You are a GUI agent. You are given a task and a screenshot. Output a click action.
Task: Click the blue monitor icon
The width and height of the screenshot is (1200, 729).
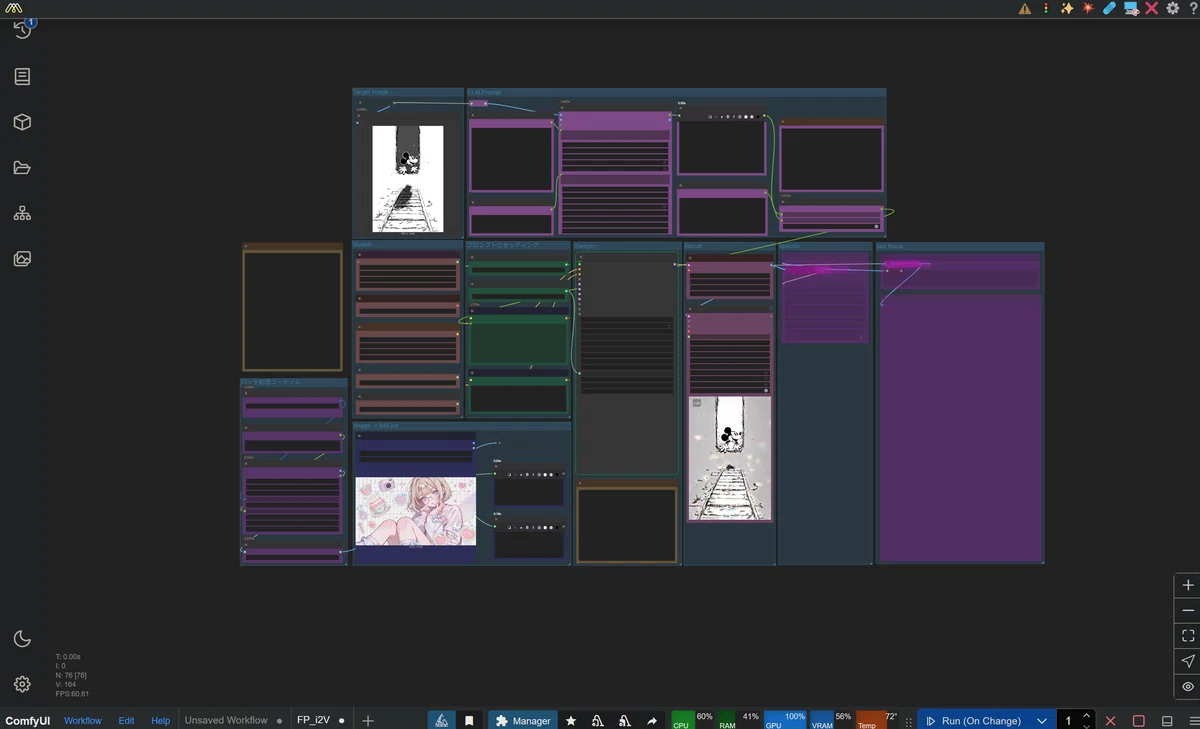point(1131,8)
